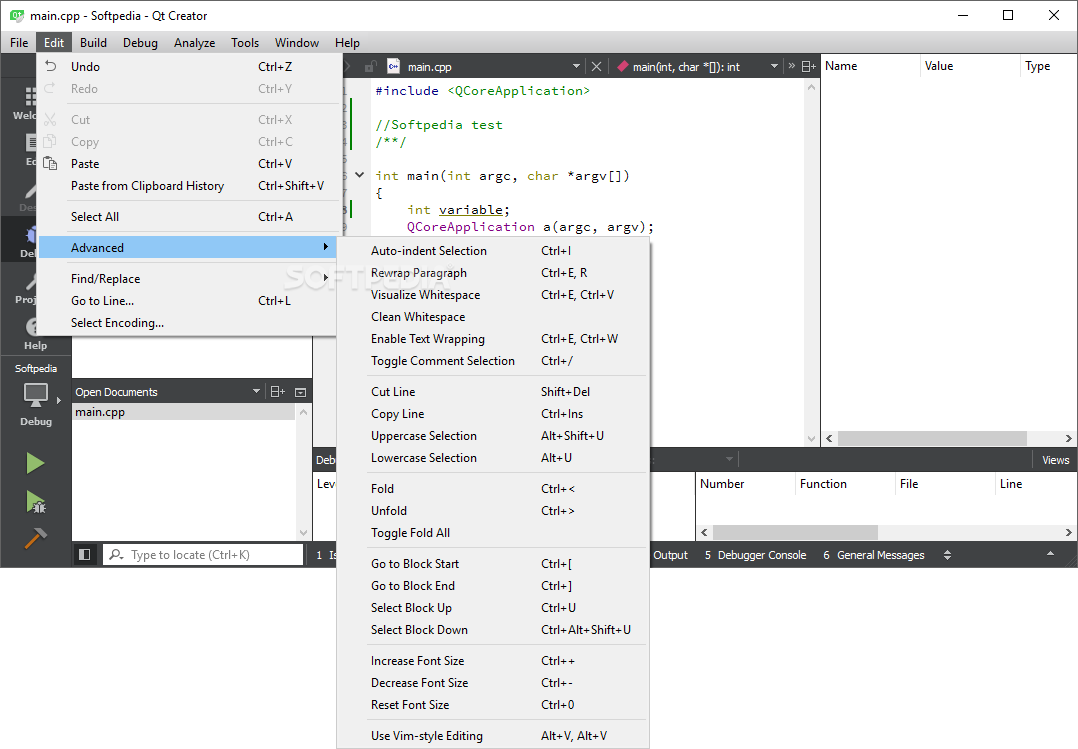Open the main.cpp file dropdown in editor
The height and width of the screenshot is (749, 1078).
click(x=576, y=67)
